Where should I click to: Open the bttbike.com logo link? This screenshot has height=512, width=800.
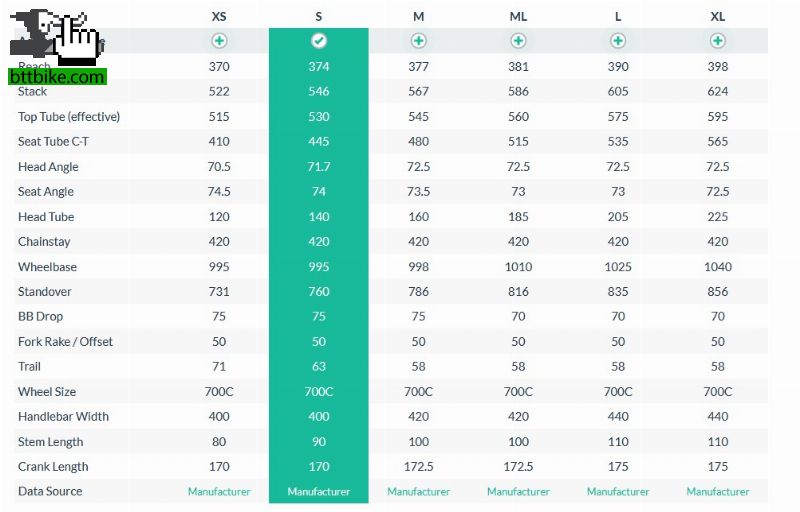[x=56, y=76]
